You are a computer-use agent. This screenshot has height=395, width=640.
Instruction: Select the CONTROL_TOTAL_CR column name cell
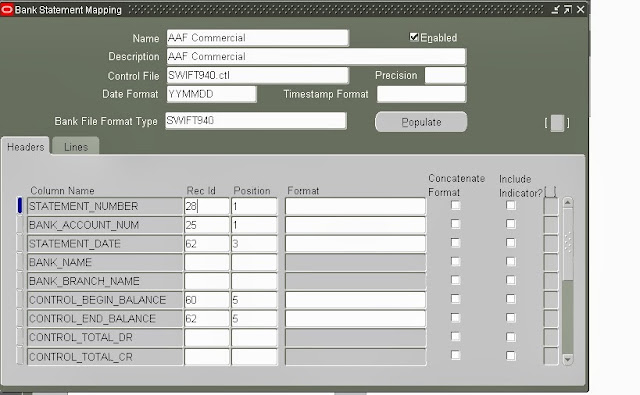(104, 357)
